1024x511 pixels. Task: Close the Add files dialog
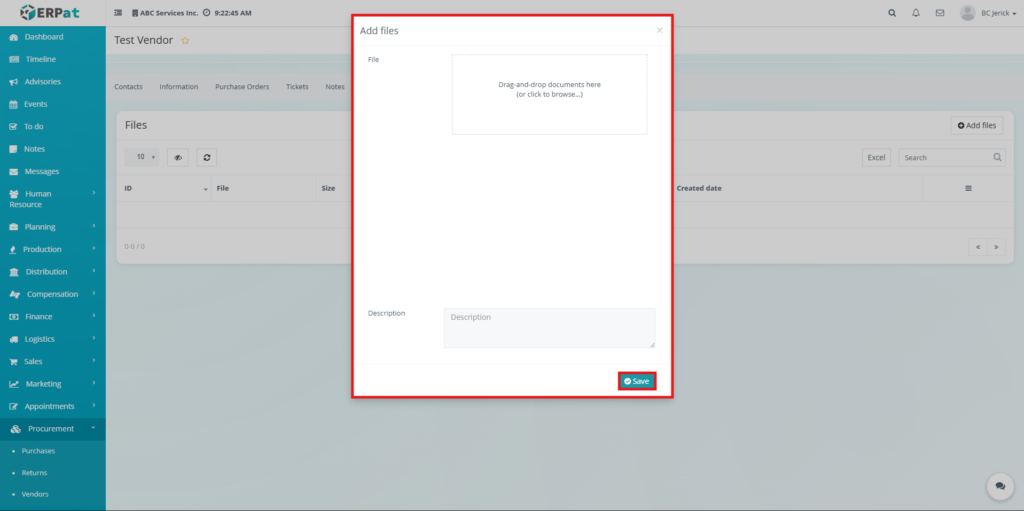(x=659, y=31)
